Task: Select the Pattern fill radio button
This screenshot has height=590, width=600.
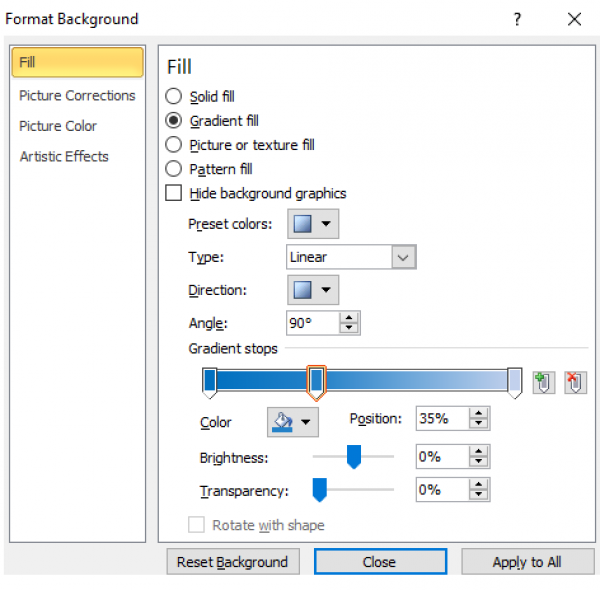Action: pos(174,169)
